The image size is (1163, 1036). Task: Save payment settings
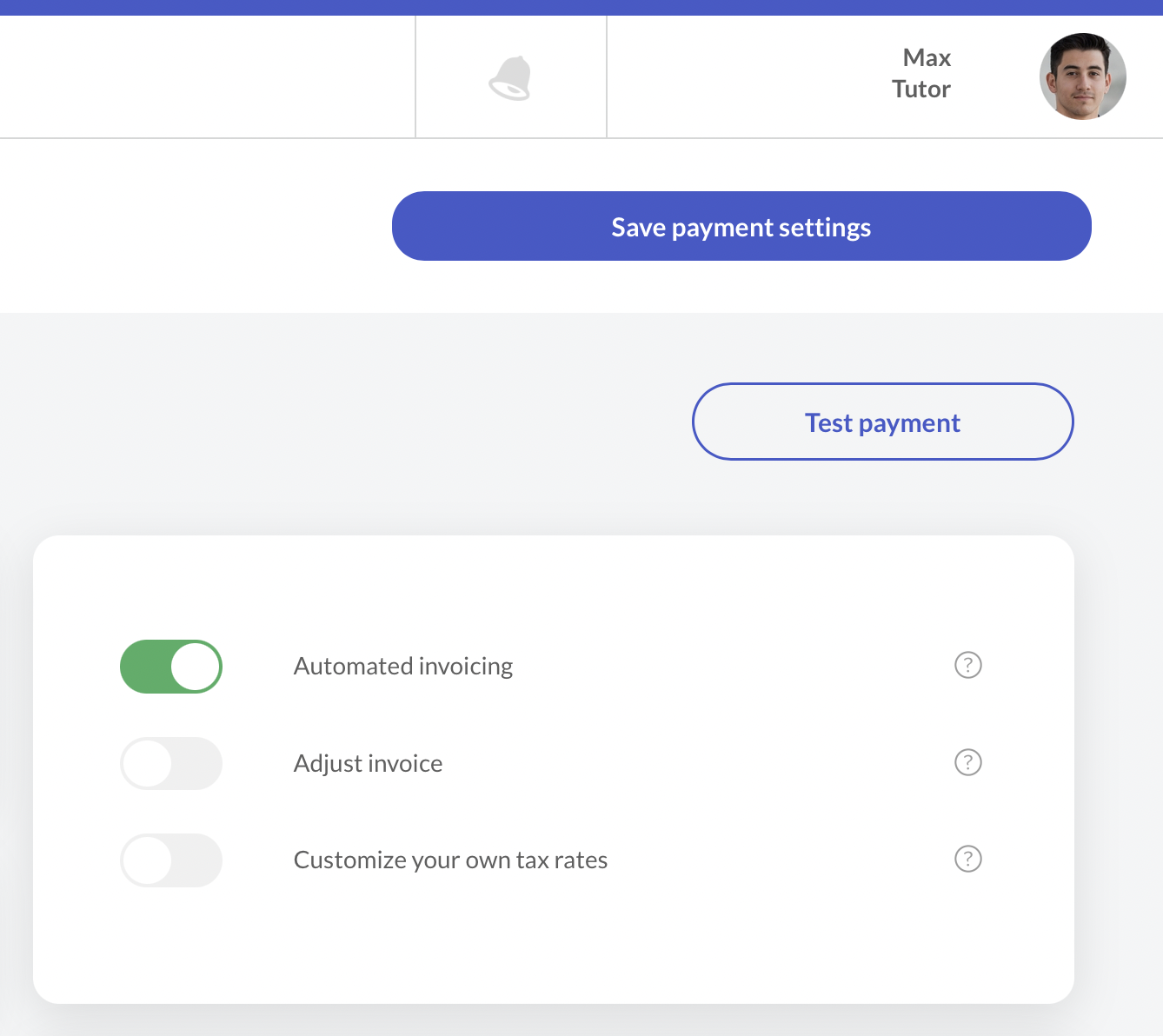click(741, 226)
